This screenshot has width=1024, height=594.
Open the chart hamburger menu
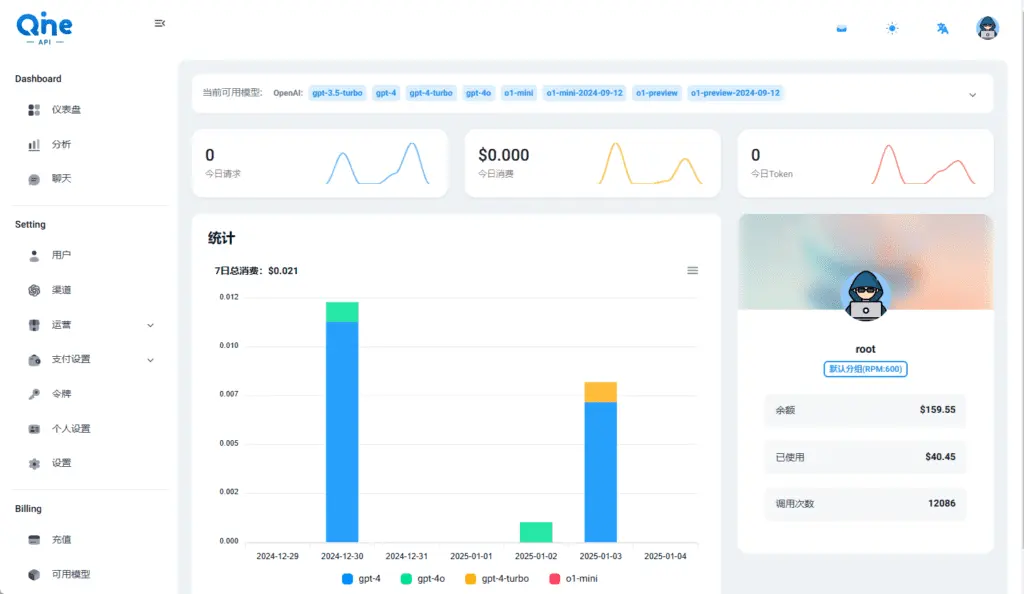692,270
